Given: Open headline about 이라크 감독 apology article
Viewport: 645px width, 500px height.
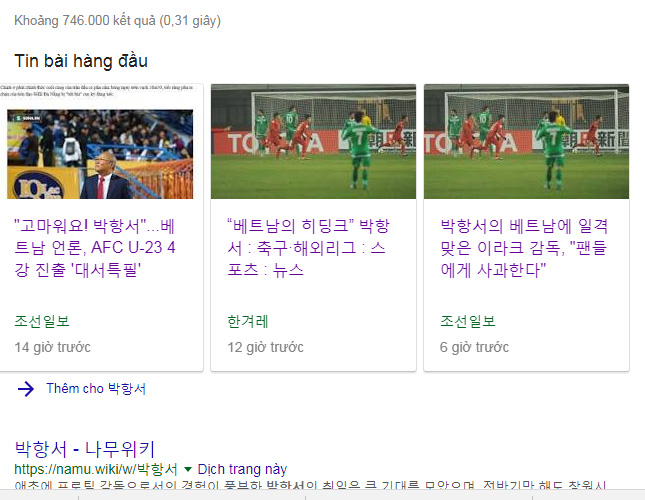Looking at the screenshot, I should 524,248.
